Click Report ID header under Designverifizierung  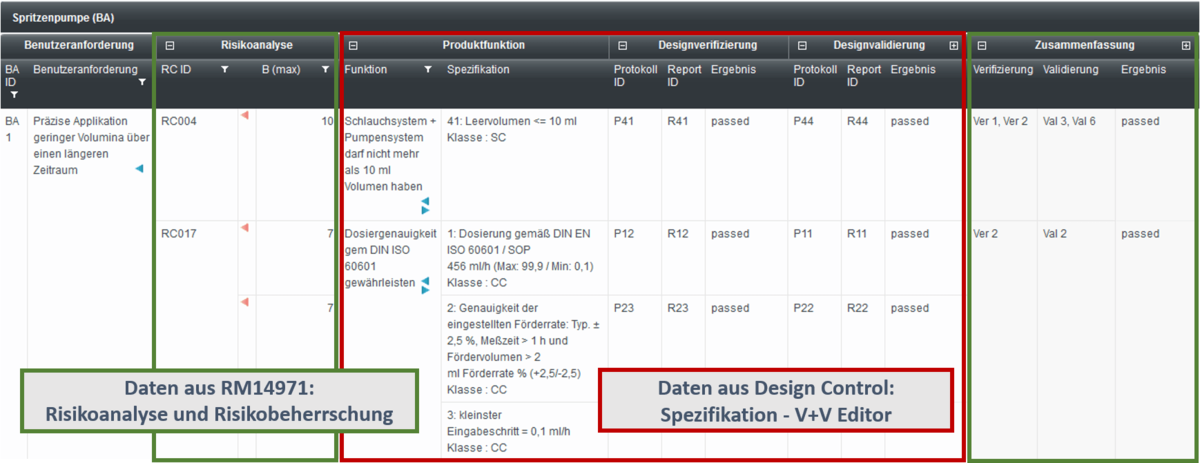pos(684,76)
